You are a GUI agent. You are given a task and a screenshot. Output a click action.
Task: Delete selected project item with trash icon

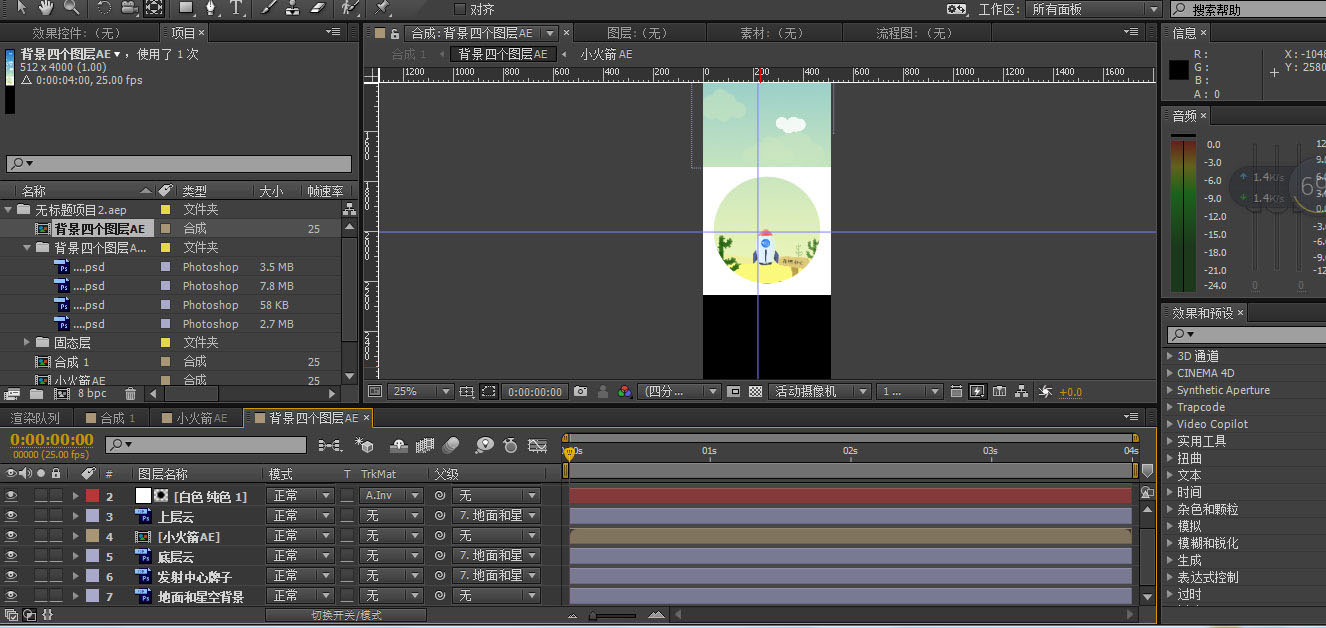click(x=130, y=394)
